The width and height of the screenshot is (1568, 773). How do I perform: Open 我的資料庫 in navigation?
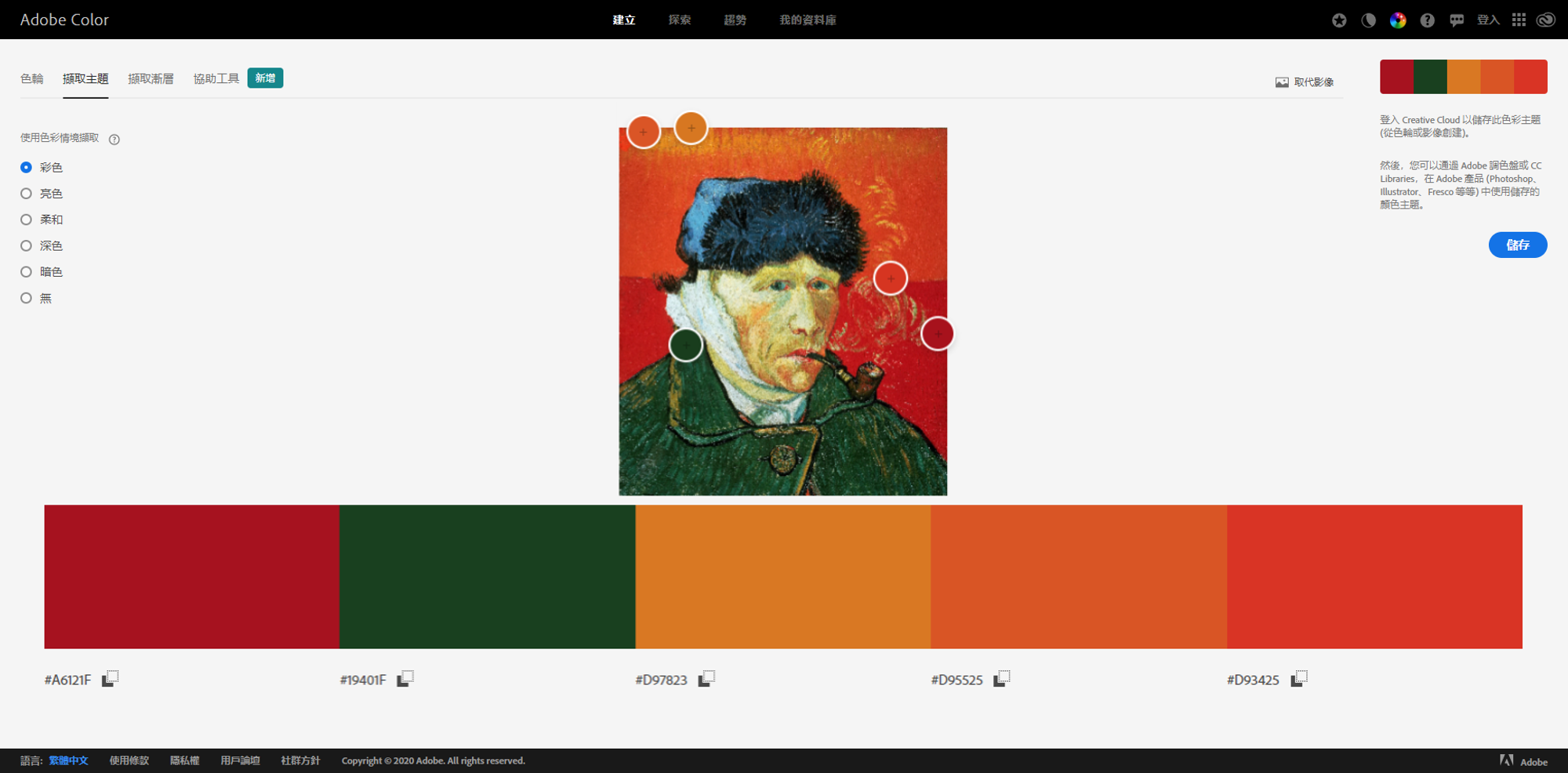tap(808, 20)
